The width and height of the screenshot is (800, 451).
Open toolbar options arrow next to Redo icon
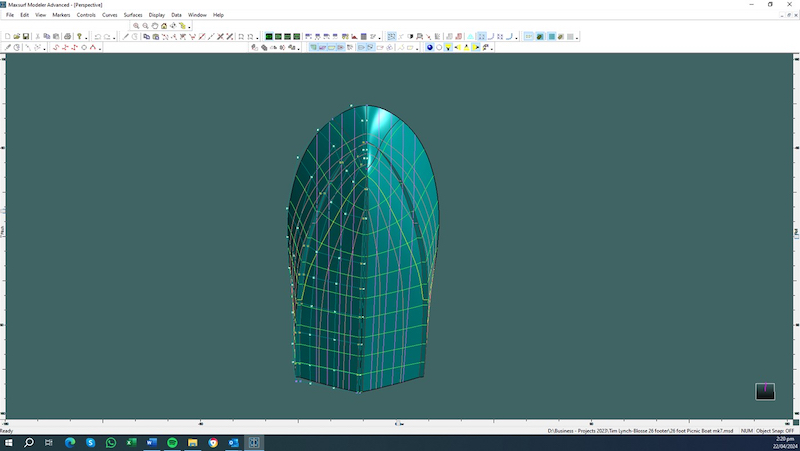point(114,38)
